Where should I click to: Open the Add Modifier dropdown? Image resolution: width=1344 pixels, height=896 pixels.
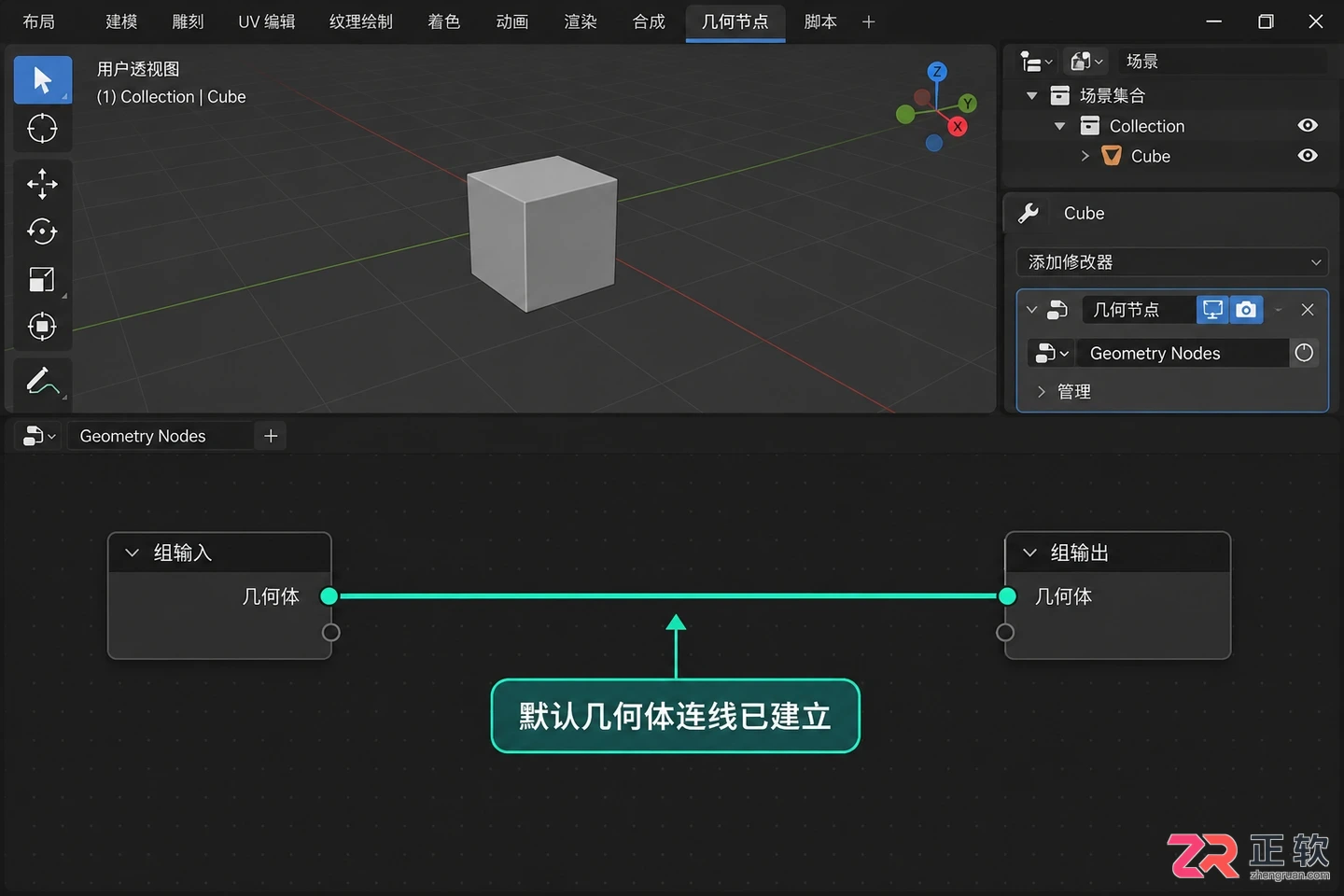pyautogui.click(x=1172, y=262)
